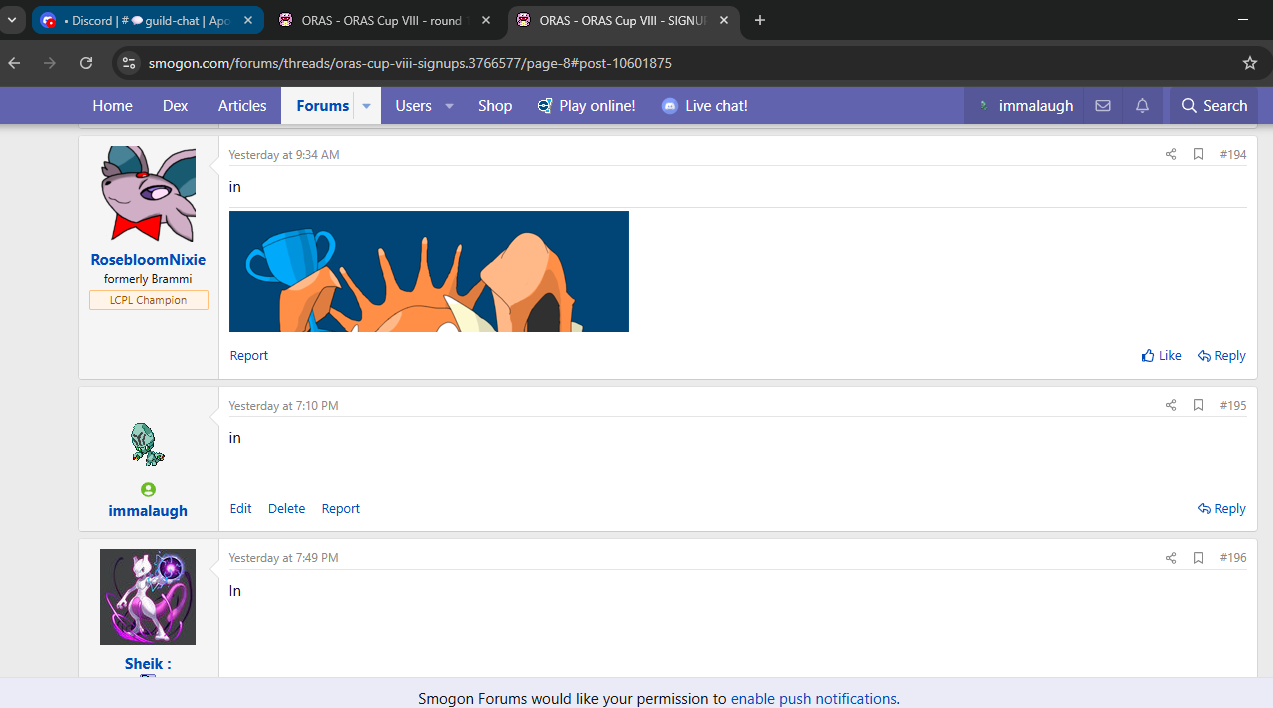This screenshot has height=708, width=1273.
Task: Open Sheik's Mewtwo avatar image
Action: [x=148, y=597]
